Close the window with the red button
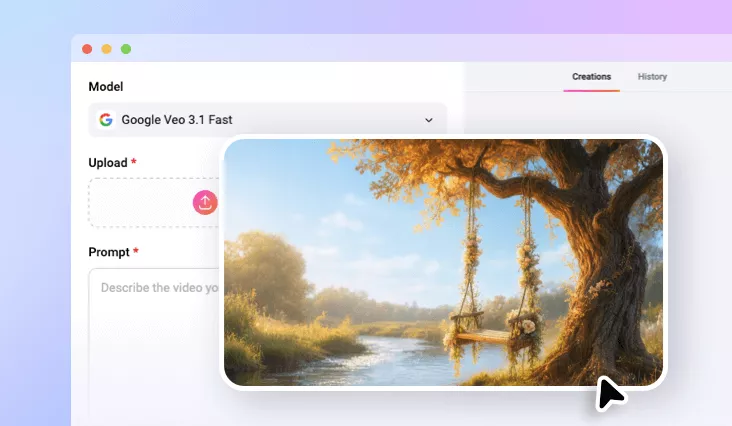Viewport: 732px width, 426px height. [x=87, y=49]
